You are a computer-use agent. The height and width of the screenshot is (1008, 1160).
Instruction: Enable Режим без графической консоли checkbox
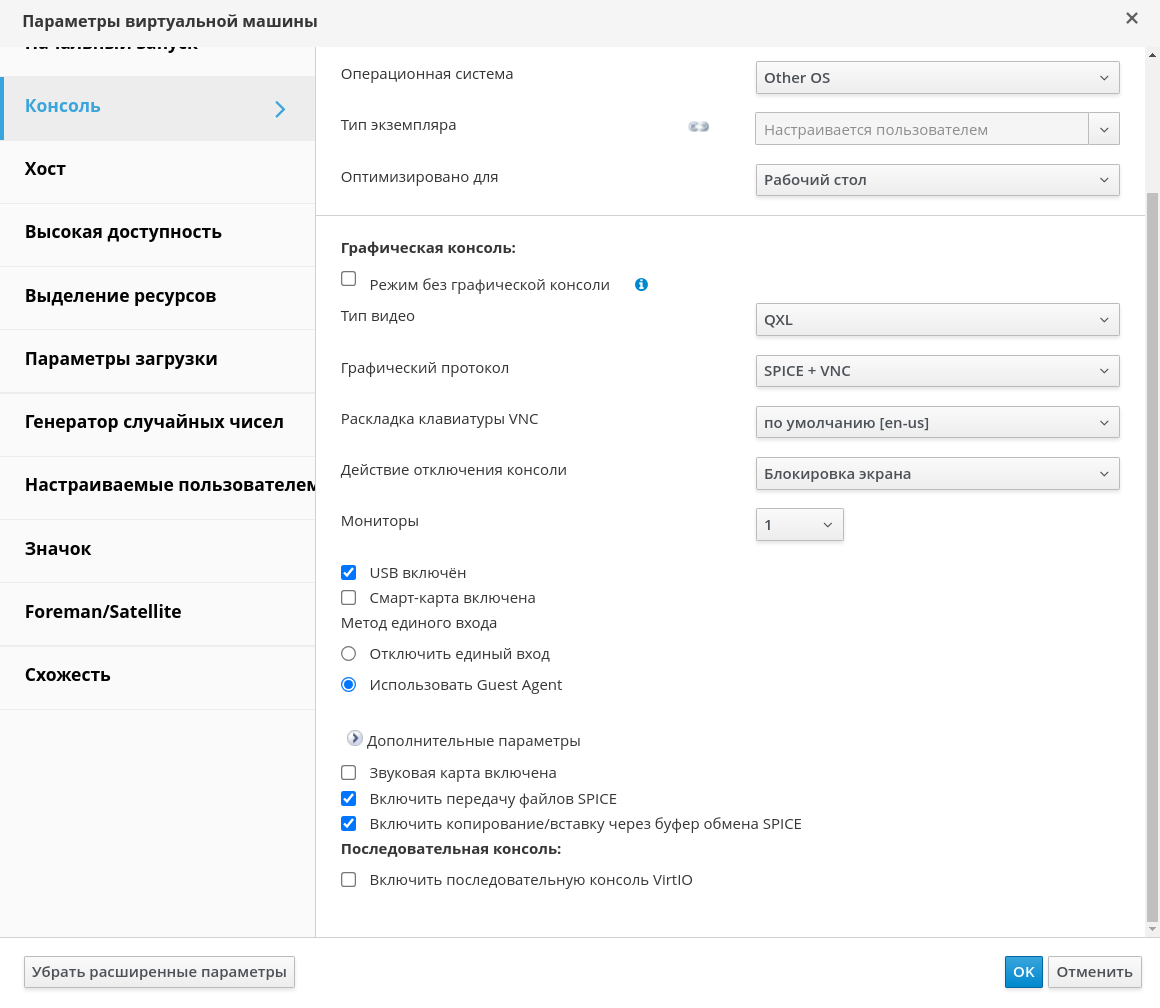pyautogui.click(x=349, y=280)
